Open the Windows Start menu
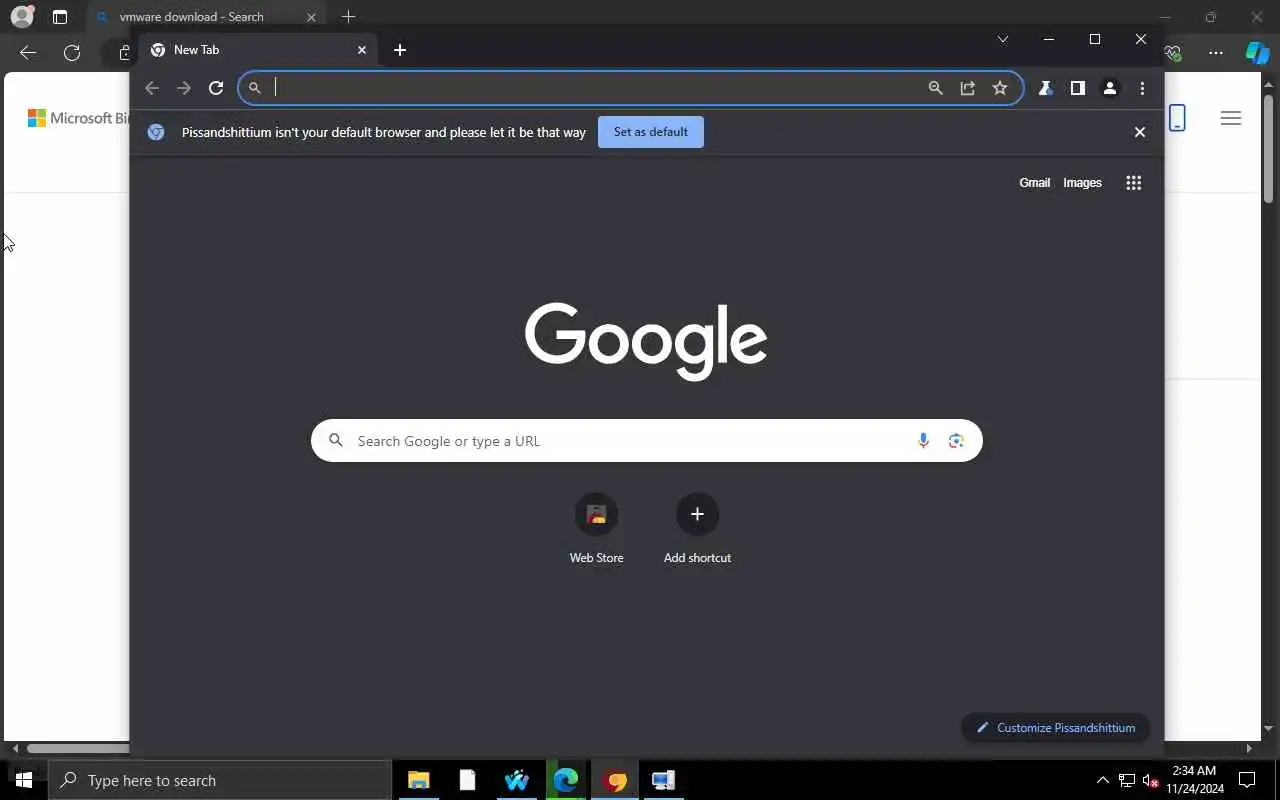The width and height of the screenshot is (1280, 800). pos(24,780)
